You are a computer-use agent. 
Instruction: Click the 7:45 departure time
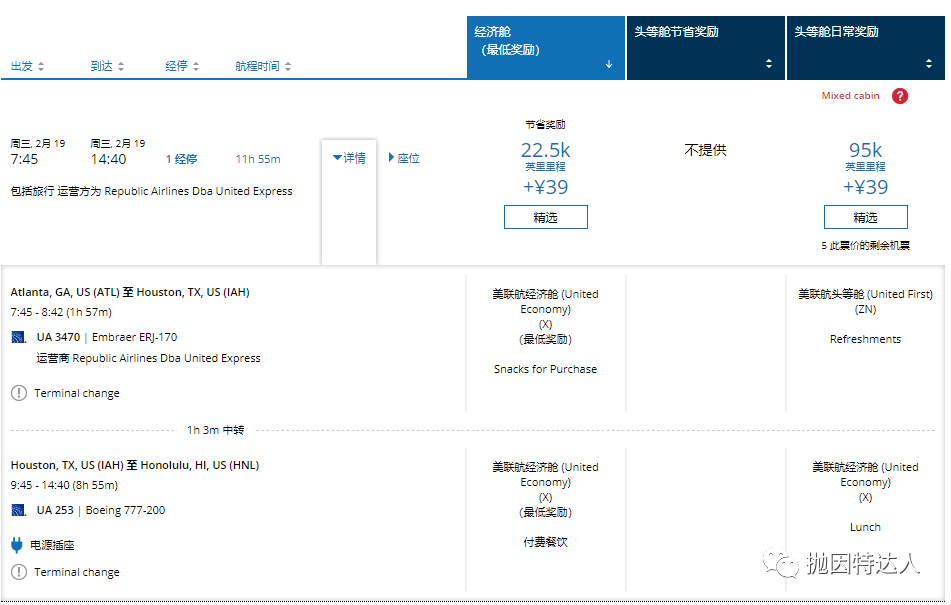point(24,159)
